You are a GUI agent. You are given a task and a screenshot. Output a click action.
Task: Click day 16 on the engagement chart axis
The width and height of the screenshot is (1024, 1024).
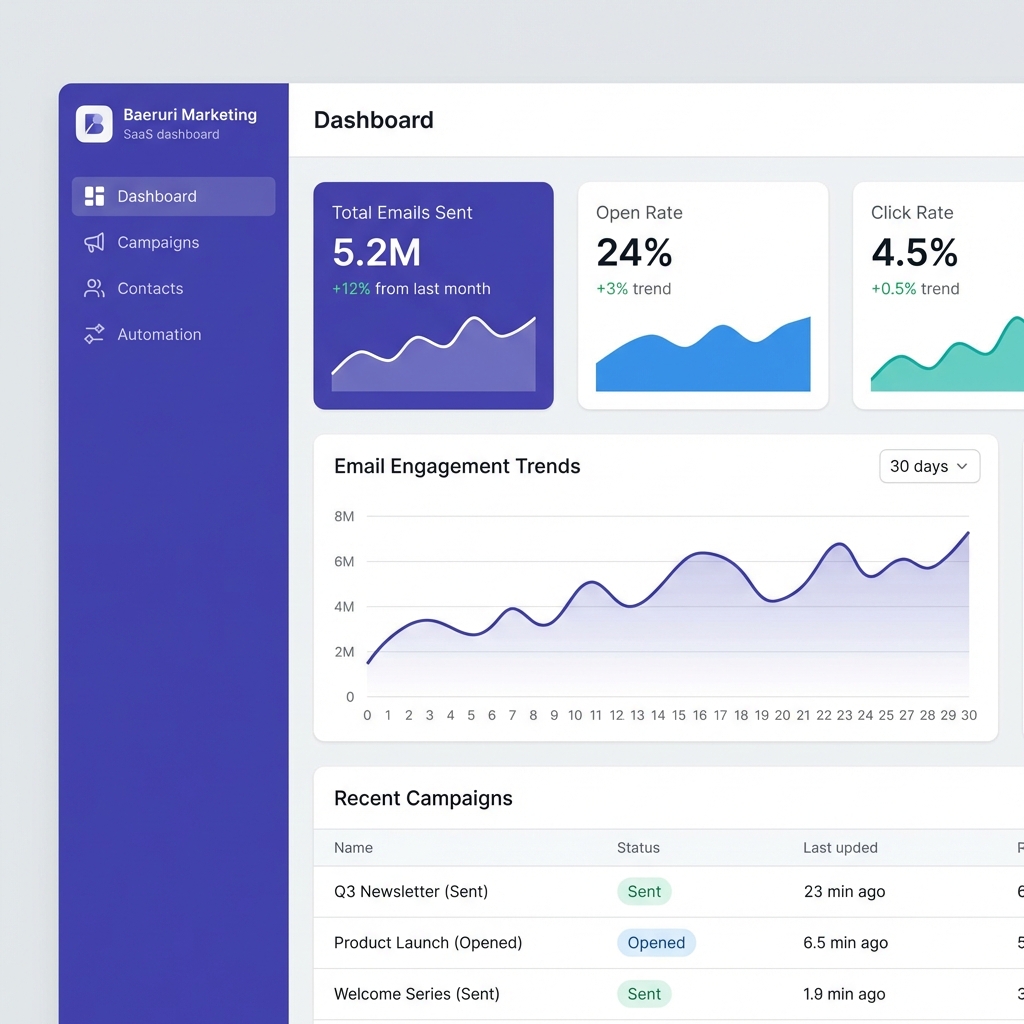coord(700,715)
